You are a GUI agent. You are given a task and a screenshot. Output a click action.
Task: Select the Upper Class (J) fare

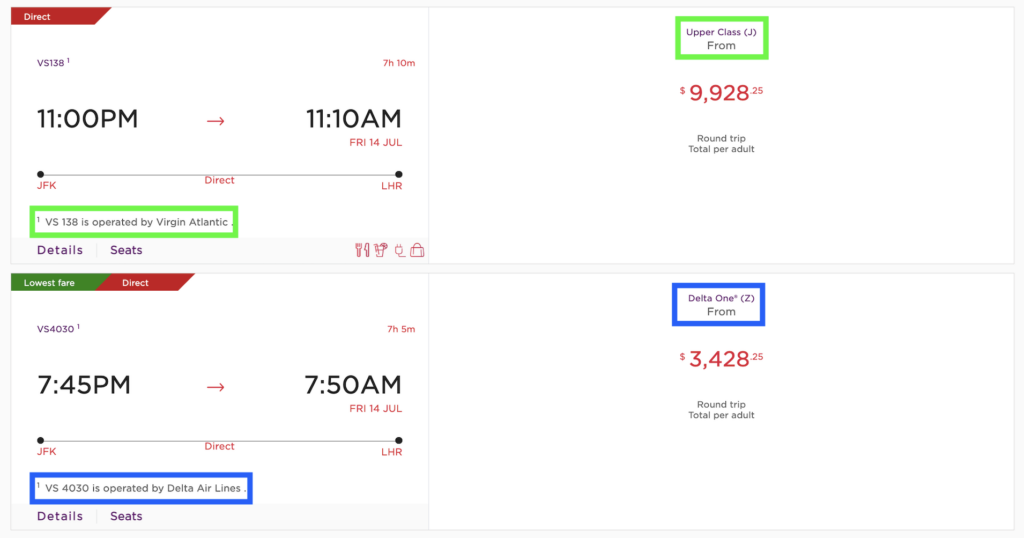[x=720, y=38]
